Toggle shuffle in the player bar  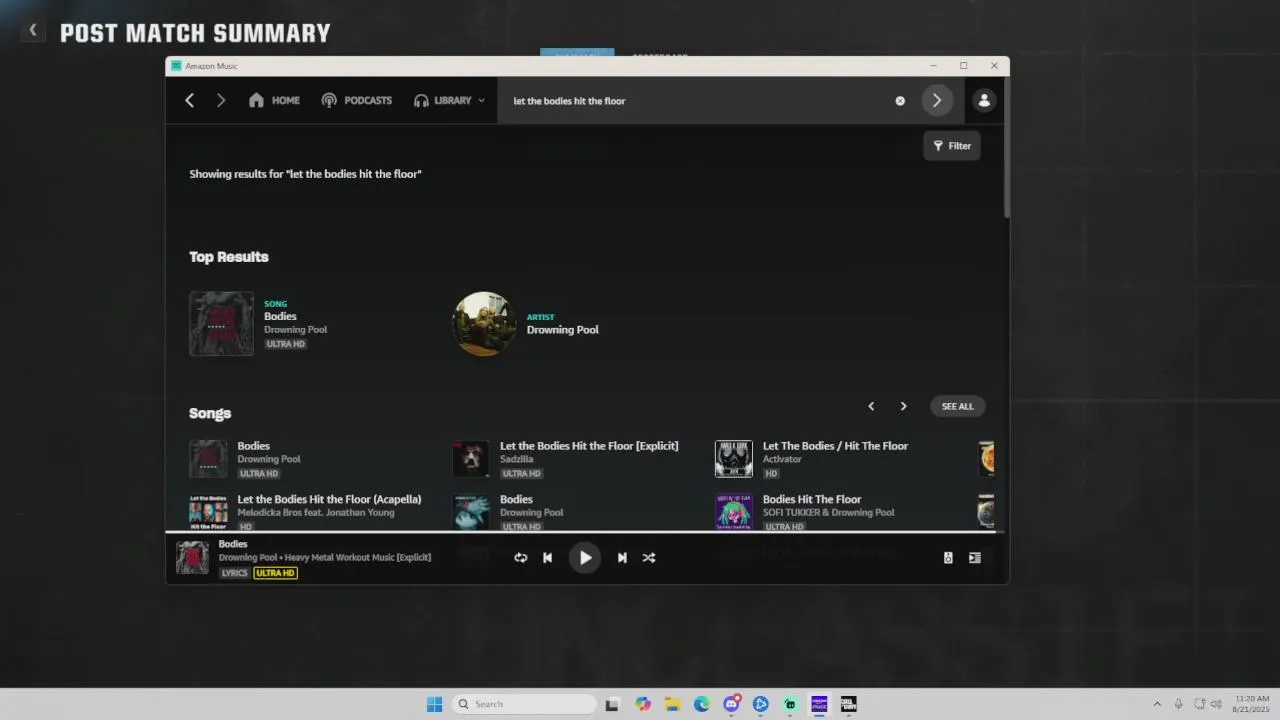[x=649, y=558]
